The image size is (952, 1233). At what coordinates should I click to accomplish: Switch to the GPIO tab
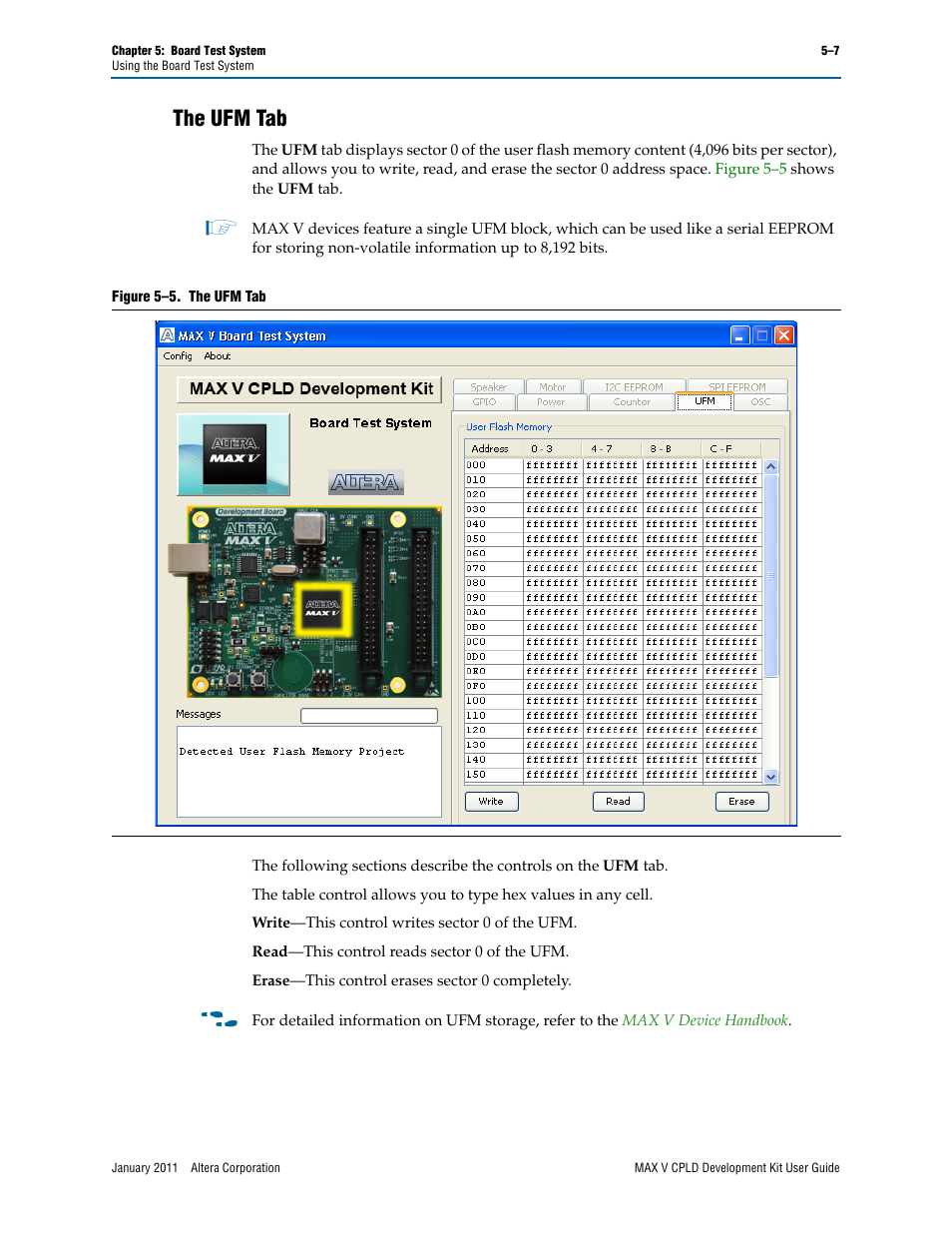tap(485, 402)
